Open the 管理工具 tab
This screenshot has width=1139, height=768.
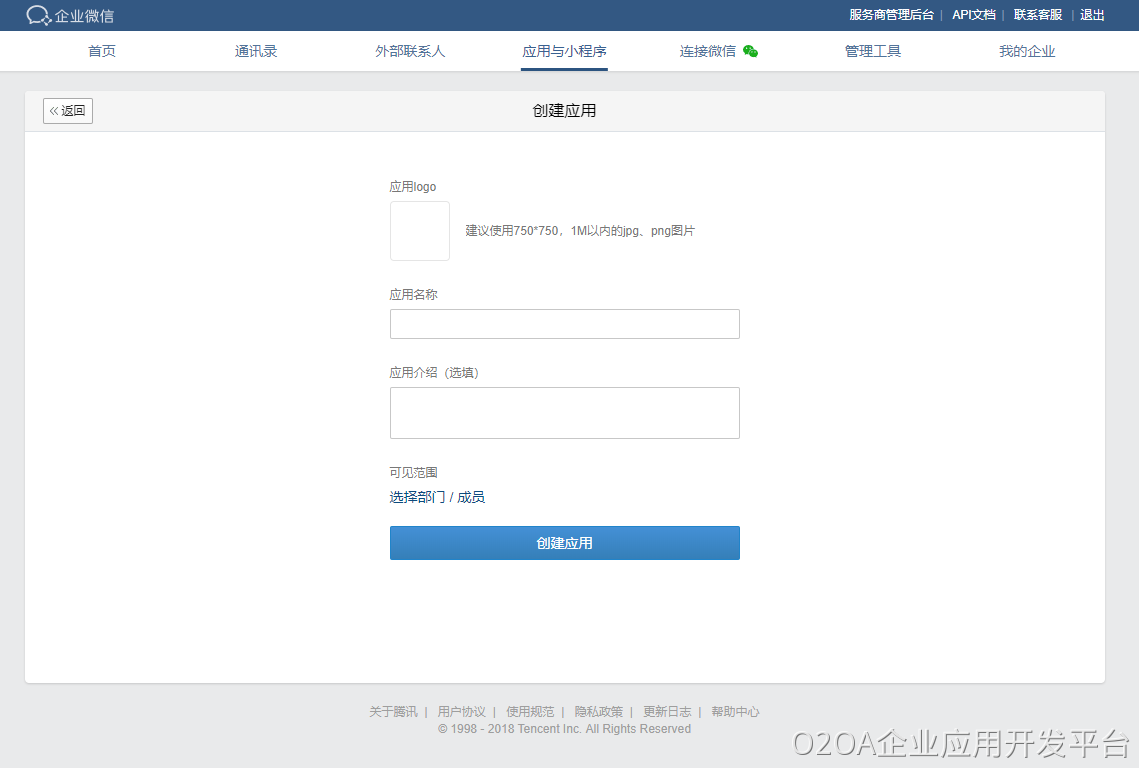pos(873,51)
